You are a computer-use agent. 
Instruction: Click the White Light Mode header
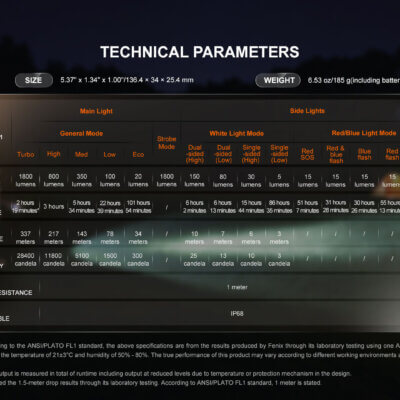click(236, 133)
